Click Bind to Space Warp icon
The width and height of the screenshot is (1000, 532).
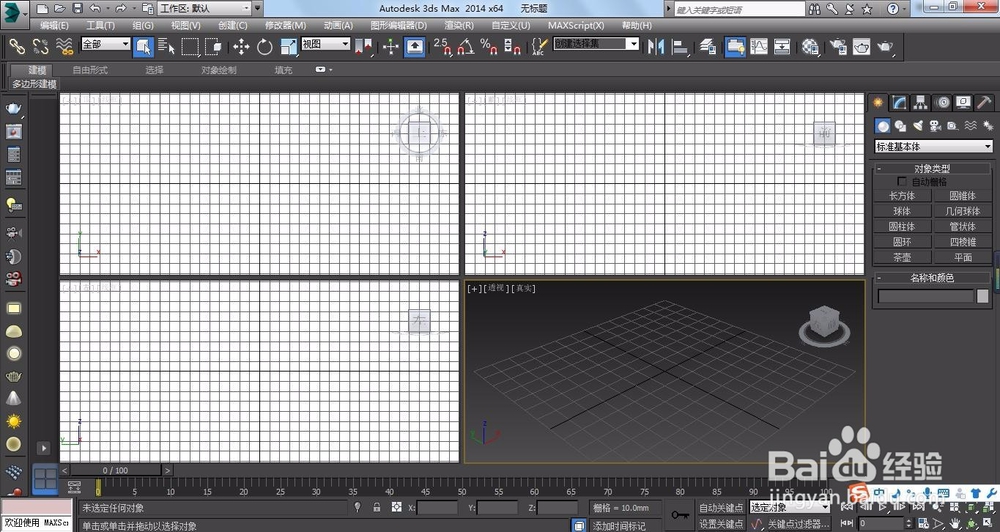[64, 46]
